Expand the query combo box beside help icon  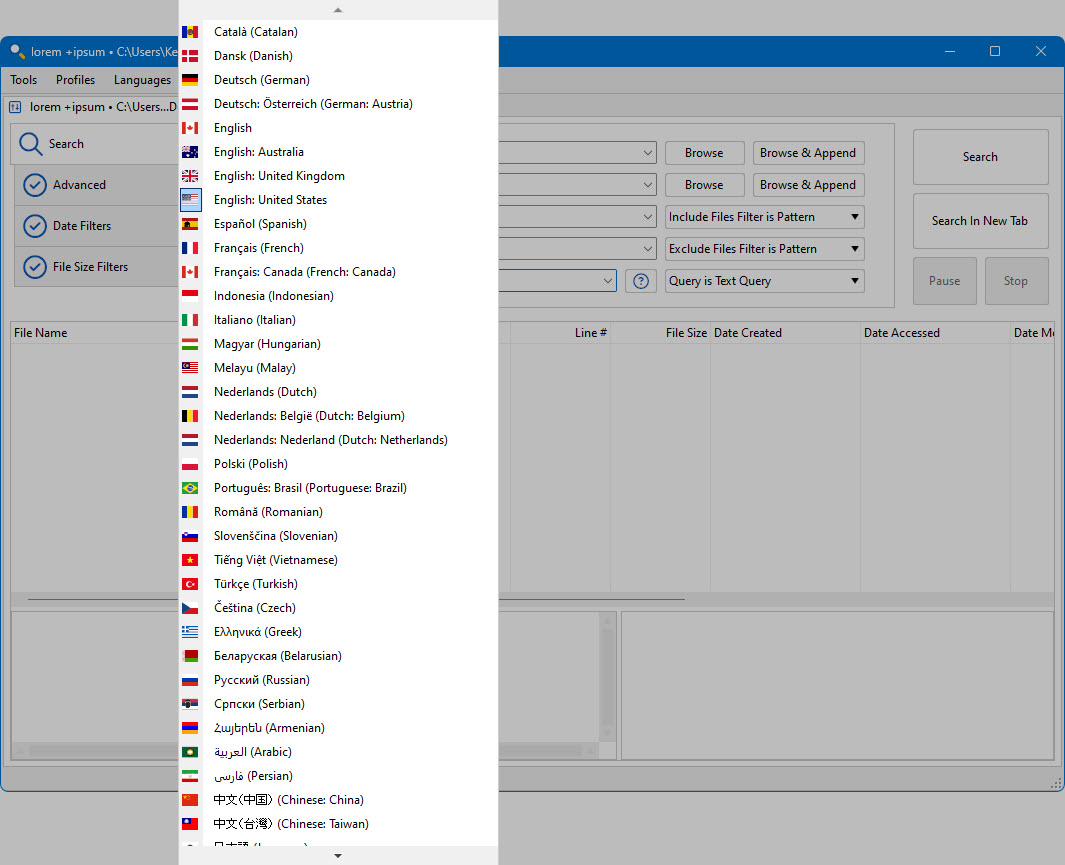click(607, 281)
